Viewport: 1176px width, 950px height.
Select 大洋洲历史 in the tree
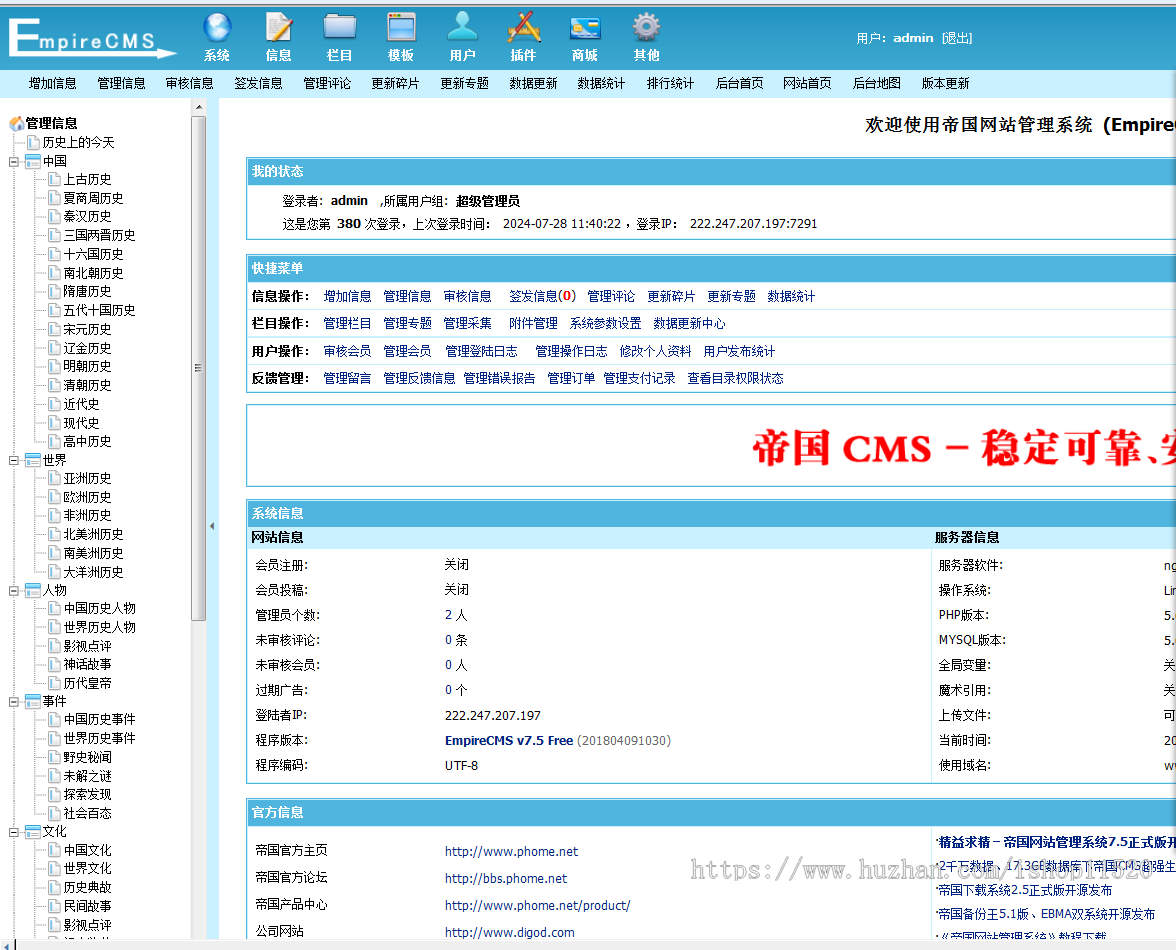pyautogui.click(x=93, y=572)
